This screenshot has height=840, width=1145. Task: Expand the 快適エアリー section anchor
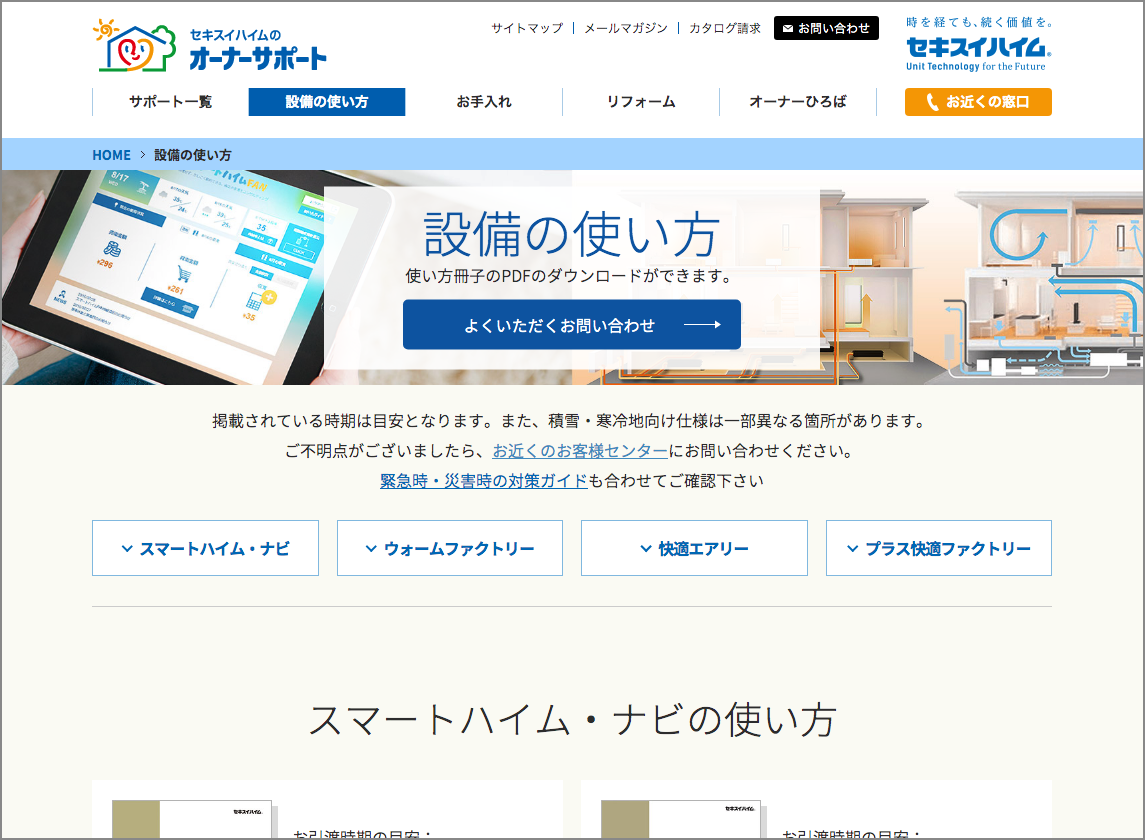[694, 548]
